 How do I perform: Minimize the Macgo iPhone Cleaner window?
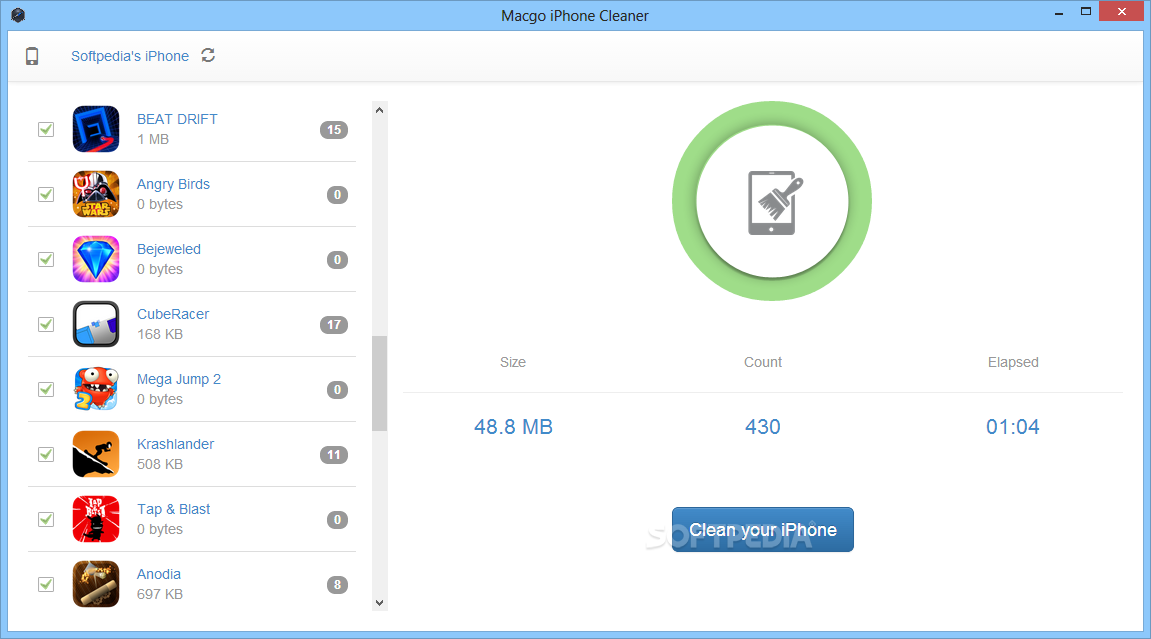tap(1059, 12)
